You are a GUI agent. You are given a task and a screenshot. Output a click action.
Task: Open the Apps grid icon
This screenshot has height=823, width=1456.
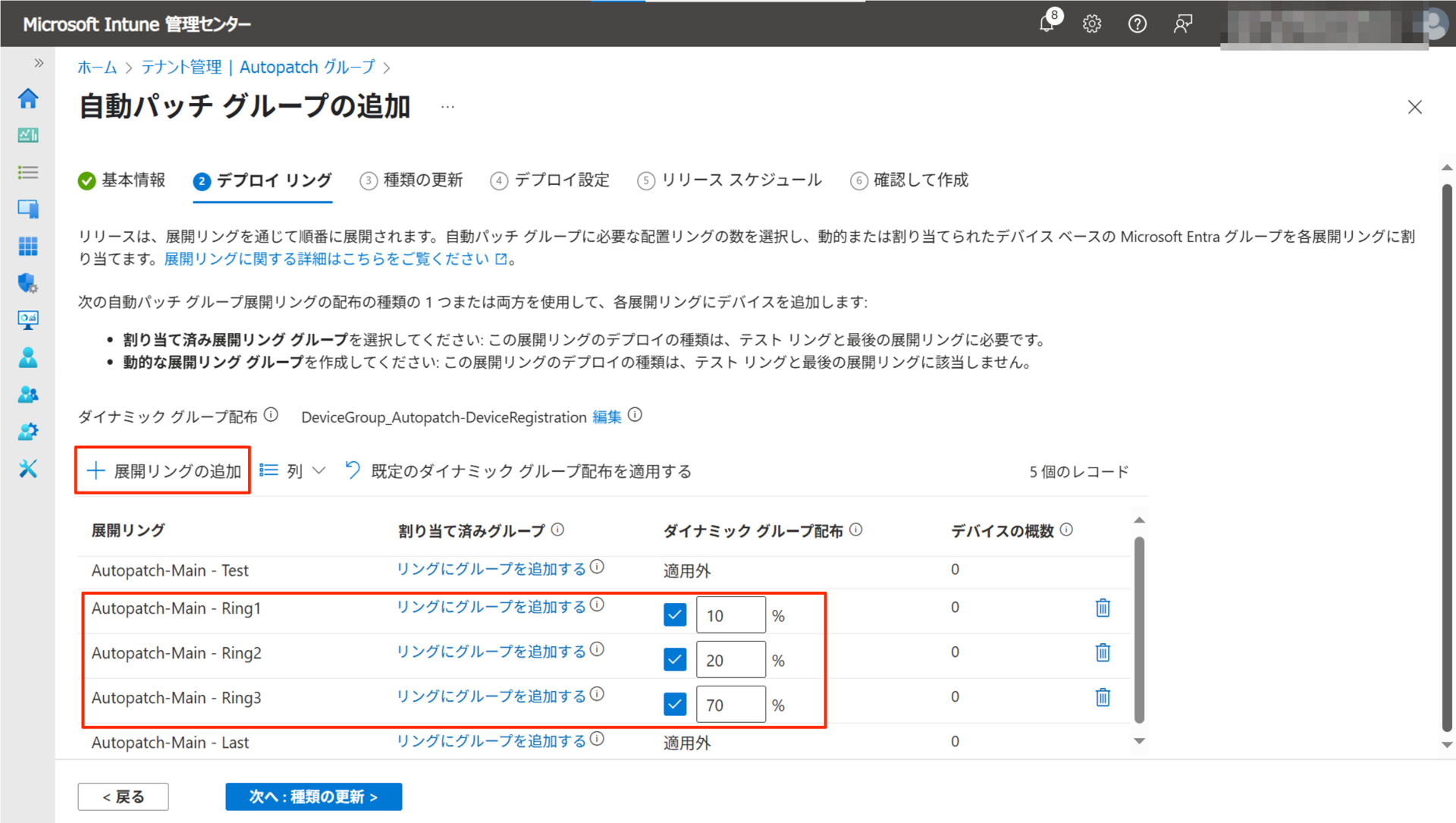[28, 246]
